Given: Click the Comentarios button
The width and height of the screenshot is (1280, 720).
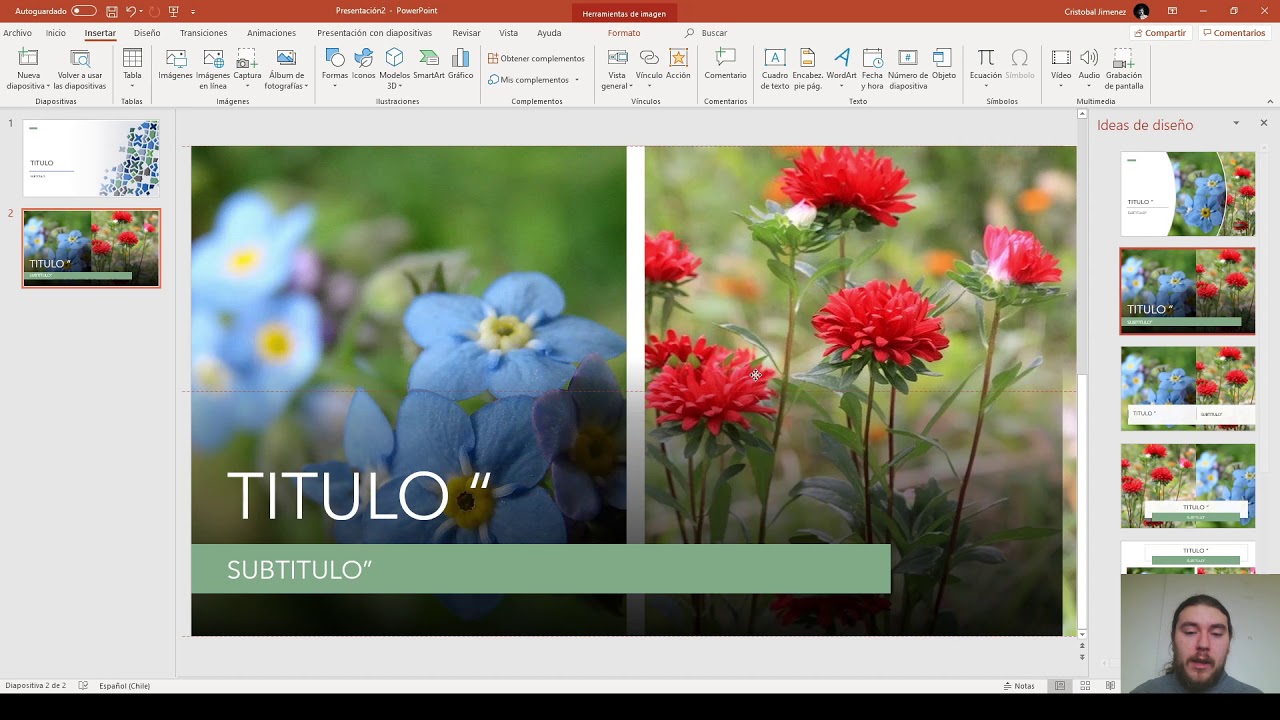Looking at the screenshot, I should 1234,33.
